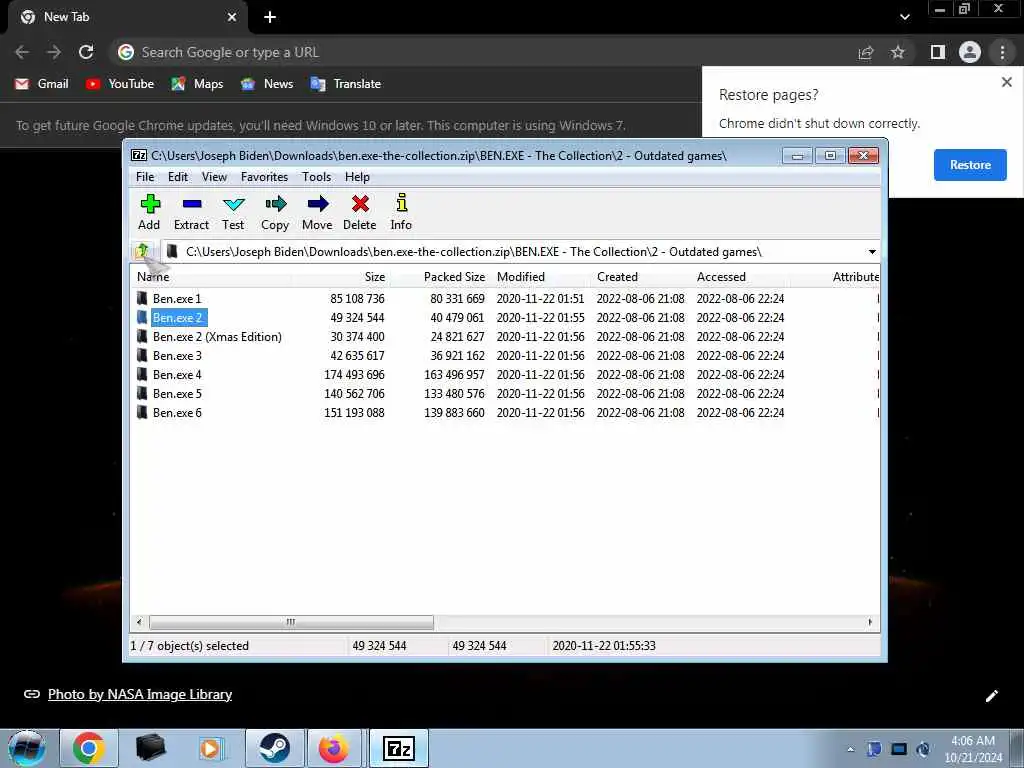Run the Test archive tool

[x=233, y=212]
